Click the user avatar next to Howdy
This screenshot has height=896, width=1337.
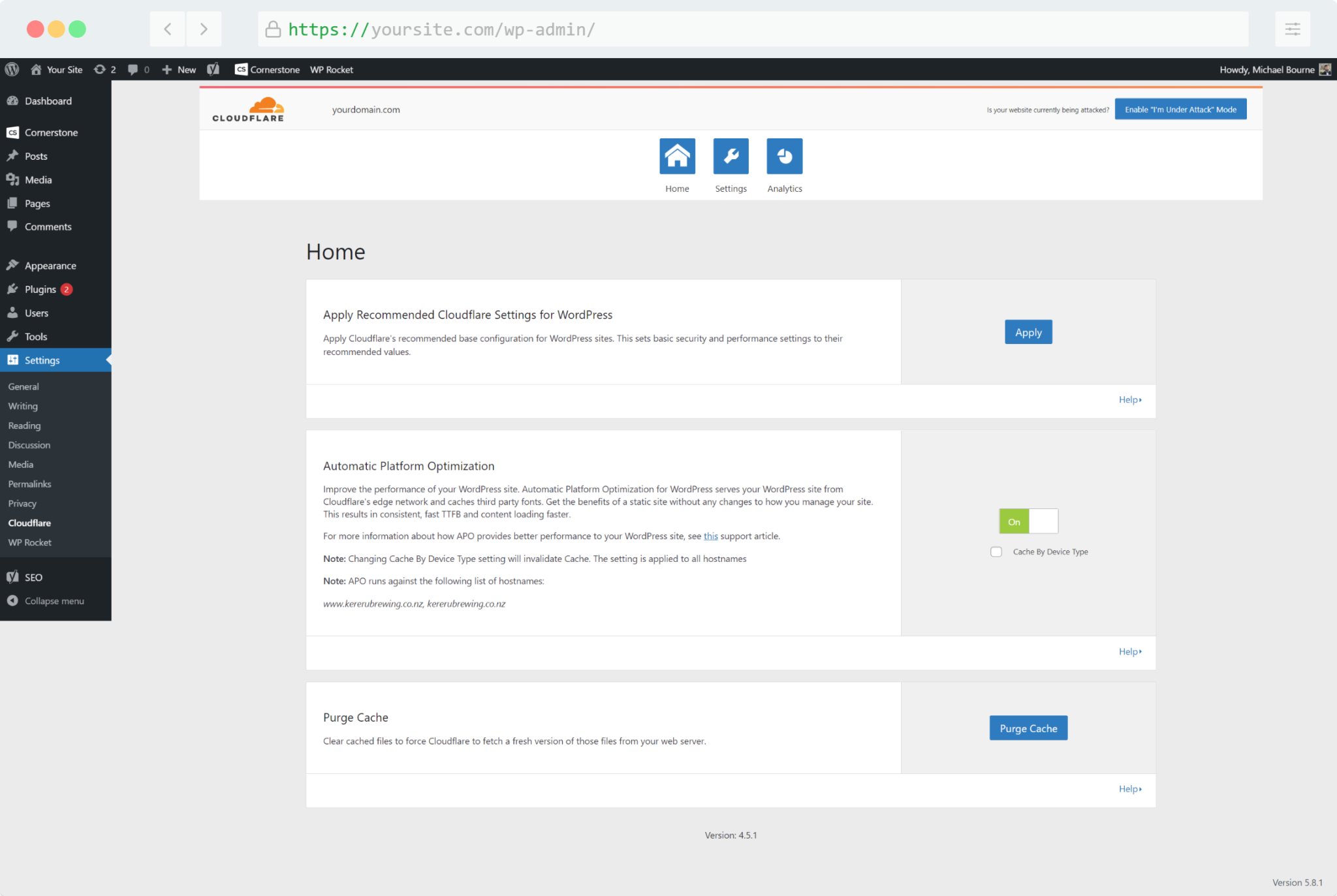click(x=1325, y=69)
